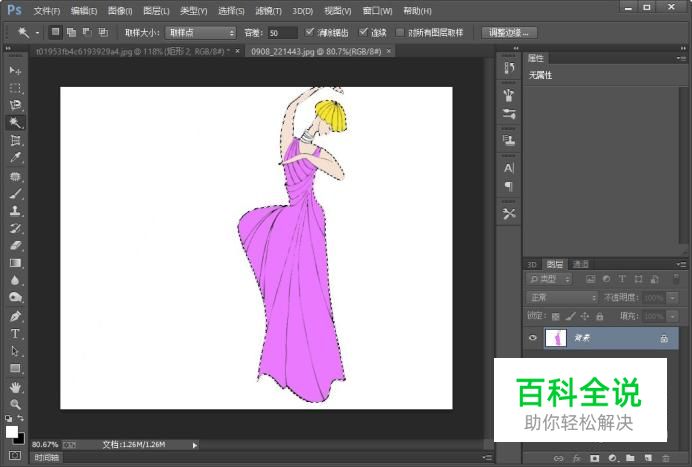Select the Zoom tool in toolbox
This screenshot has height=467, width=692.
pos(15,404)
